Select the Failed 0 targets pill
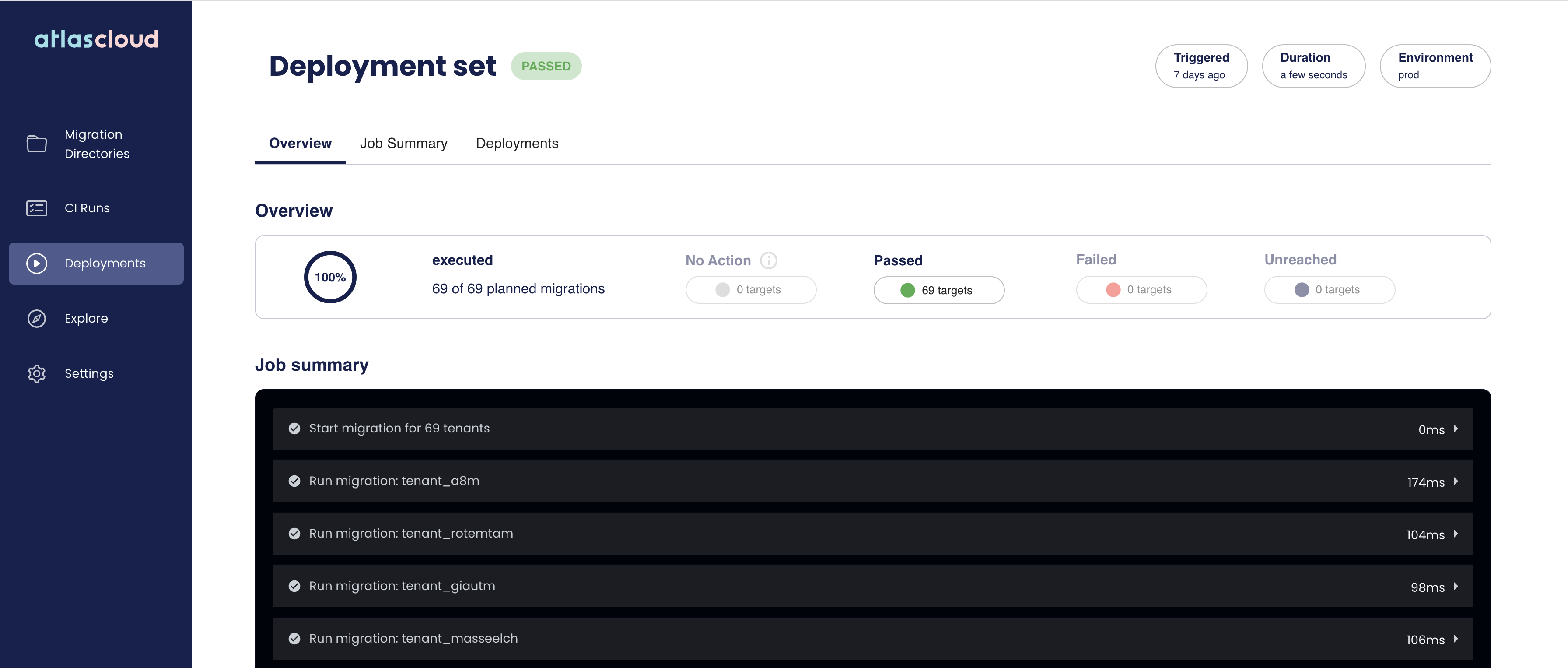This screenshot has height=668, width=1568. click(1141, 291)
